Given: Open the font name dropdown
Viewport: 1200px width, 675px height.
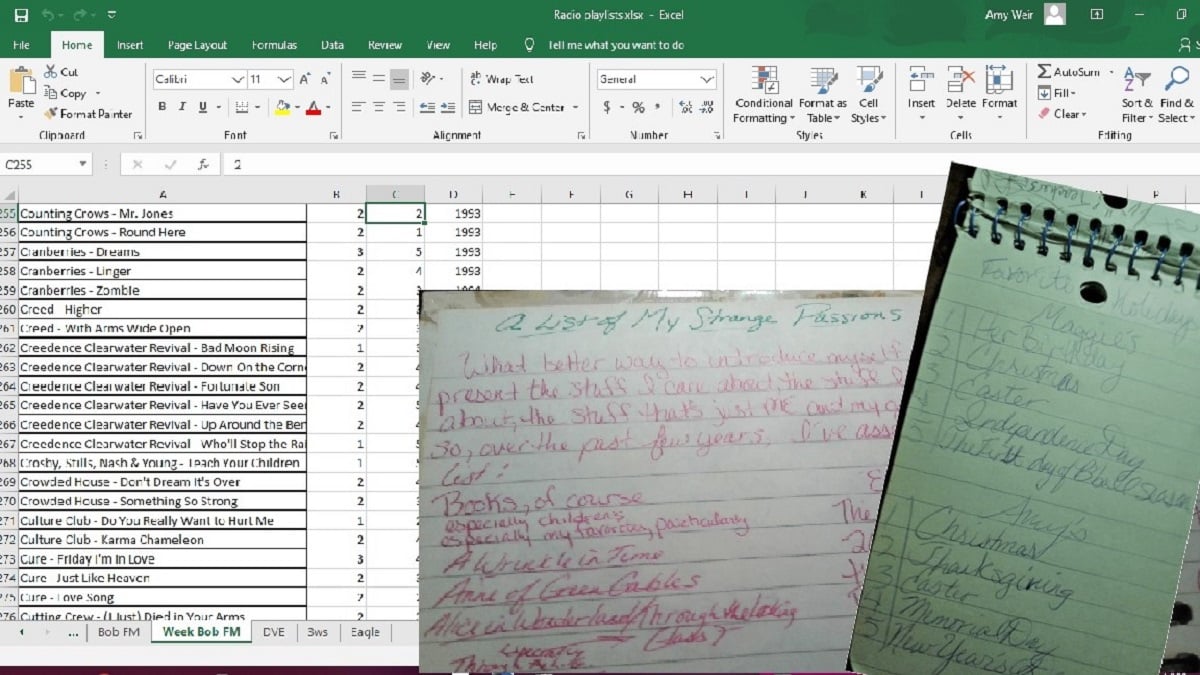Looking at the screenshot, I should coord(237,78).
